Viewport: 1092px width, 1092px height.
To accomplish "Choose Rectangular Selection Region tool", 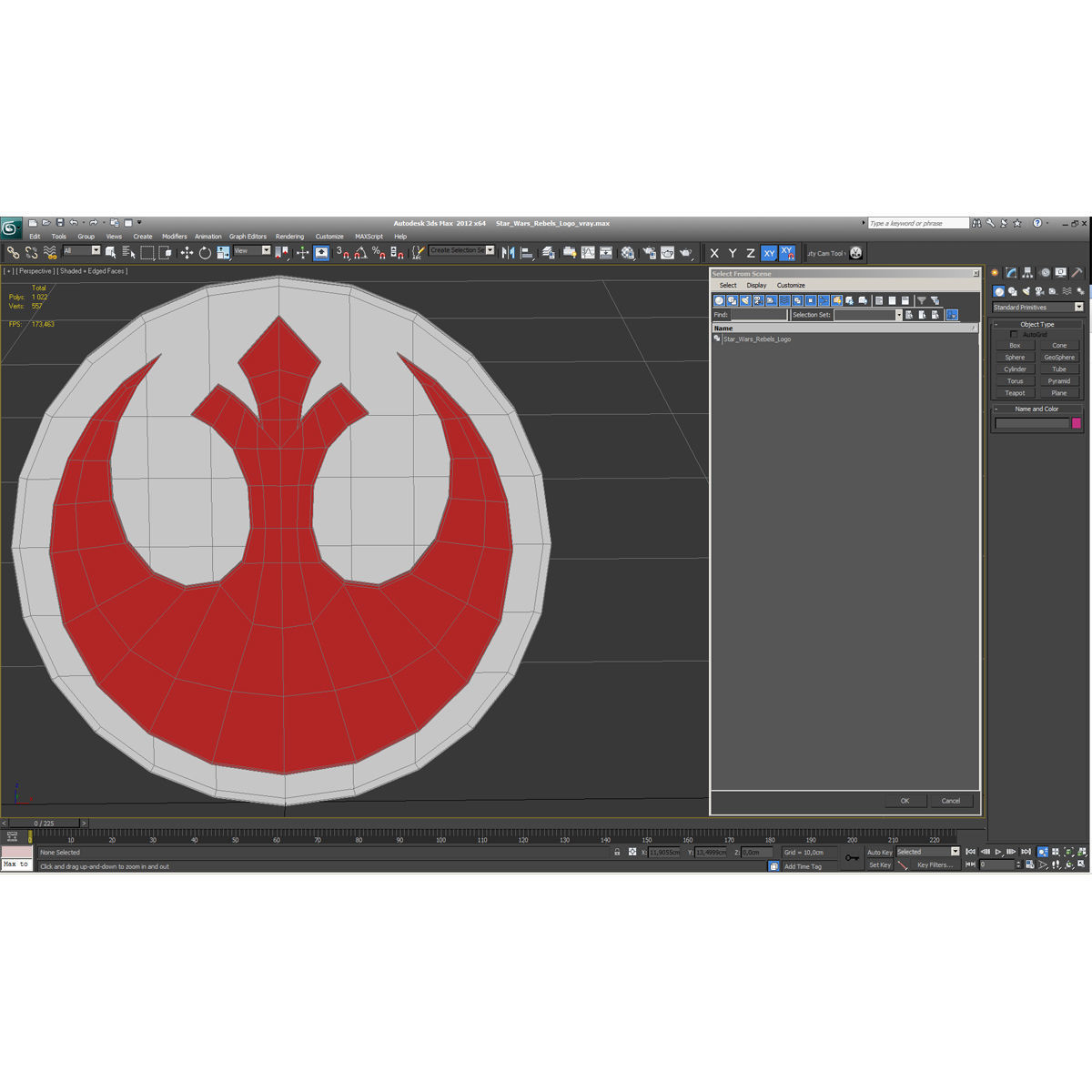I will click(x=147, y=253).
